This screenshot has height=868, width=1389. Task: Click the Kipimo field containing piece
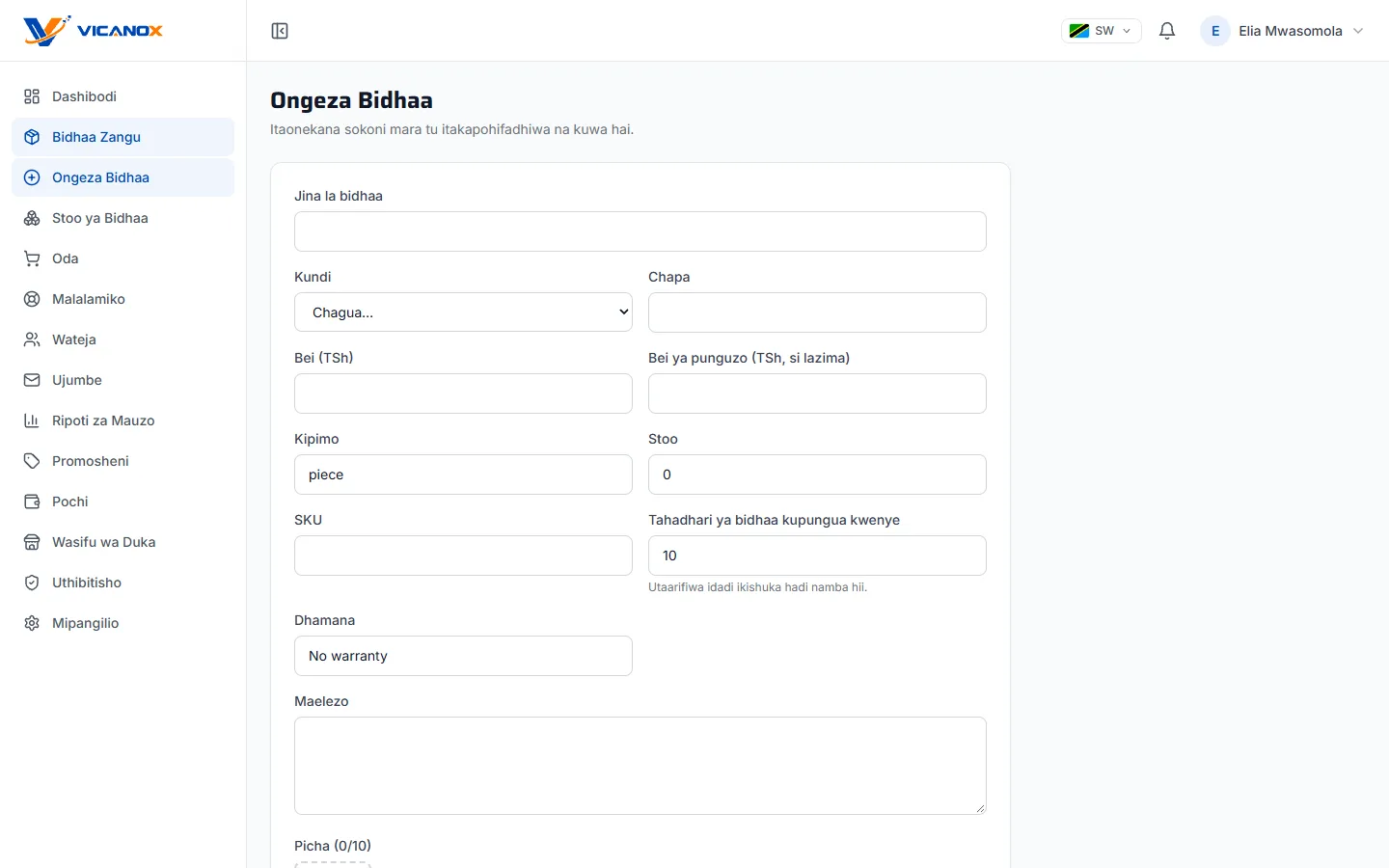pos(463,475)
